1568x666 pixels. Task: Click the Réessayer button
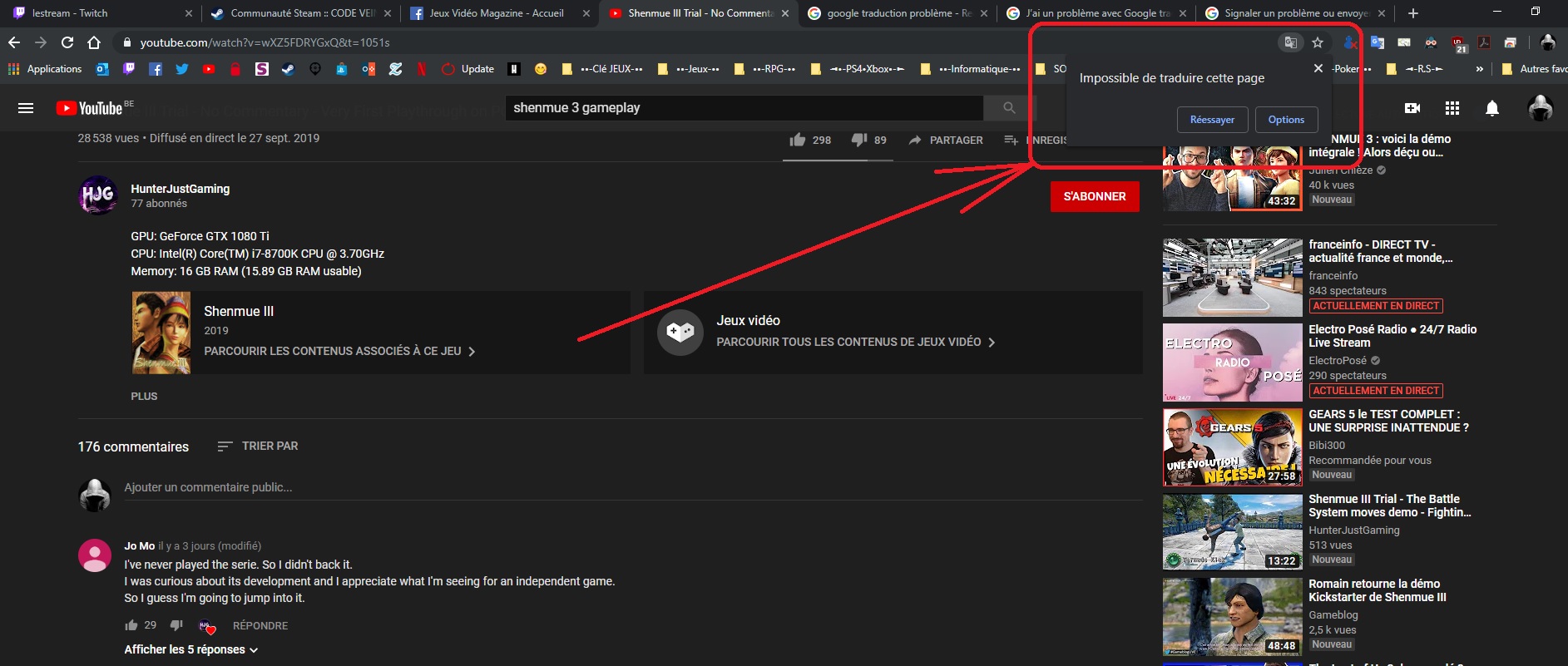[1212, 120]
